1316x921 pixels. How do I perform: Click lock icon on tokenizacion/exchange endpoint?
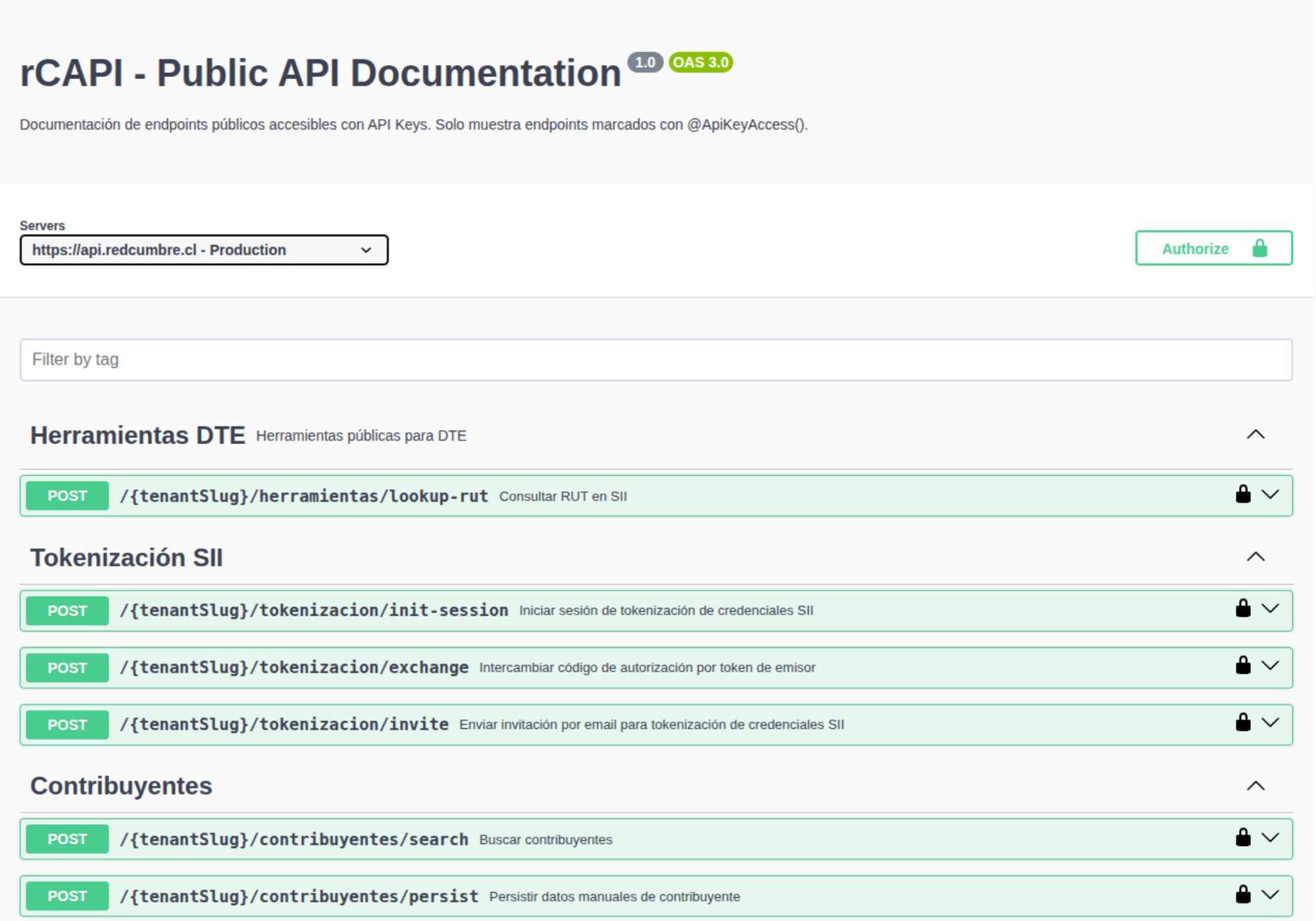[1242, 666]
